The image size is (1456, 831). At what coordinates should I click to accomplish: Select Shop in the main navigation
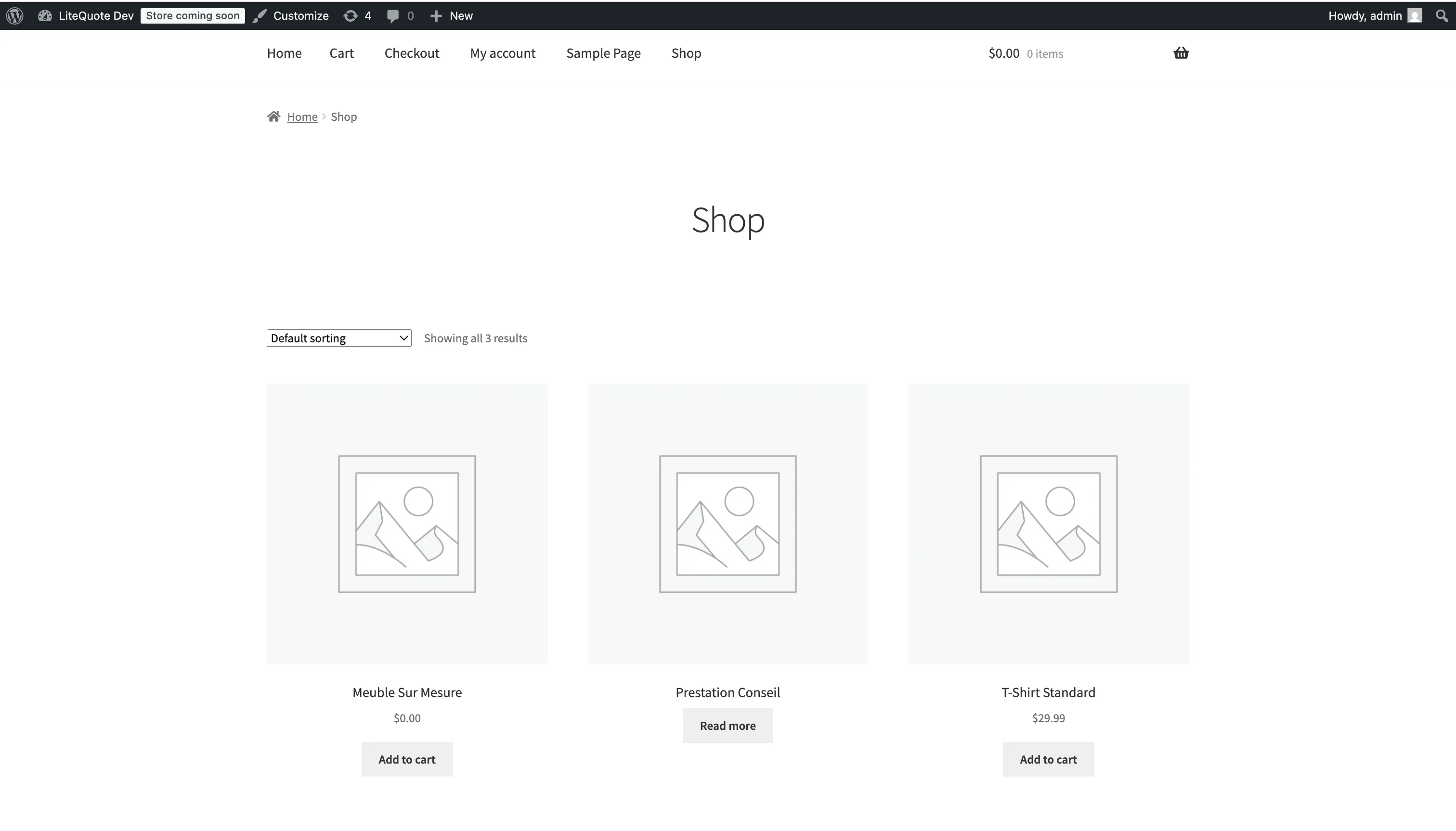(686, 53)
